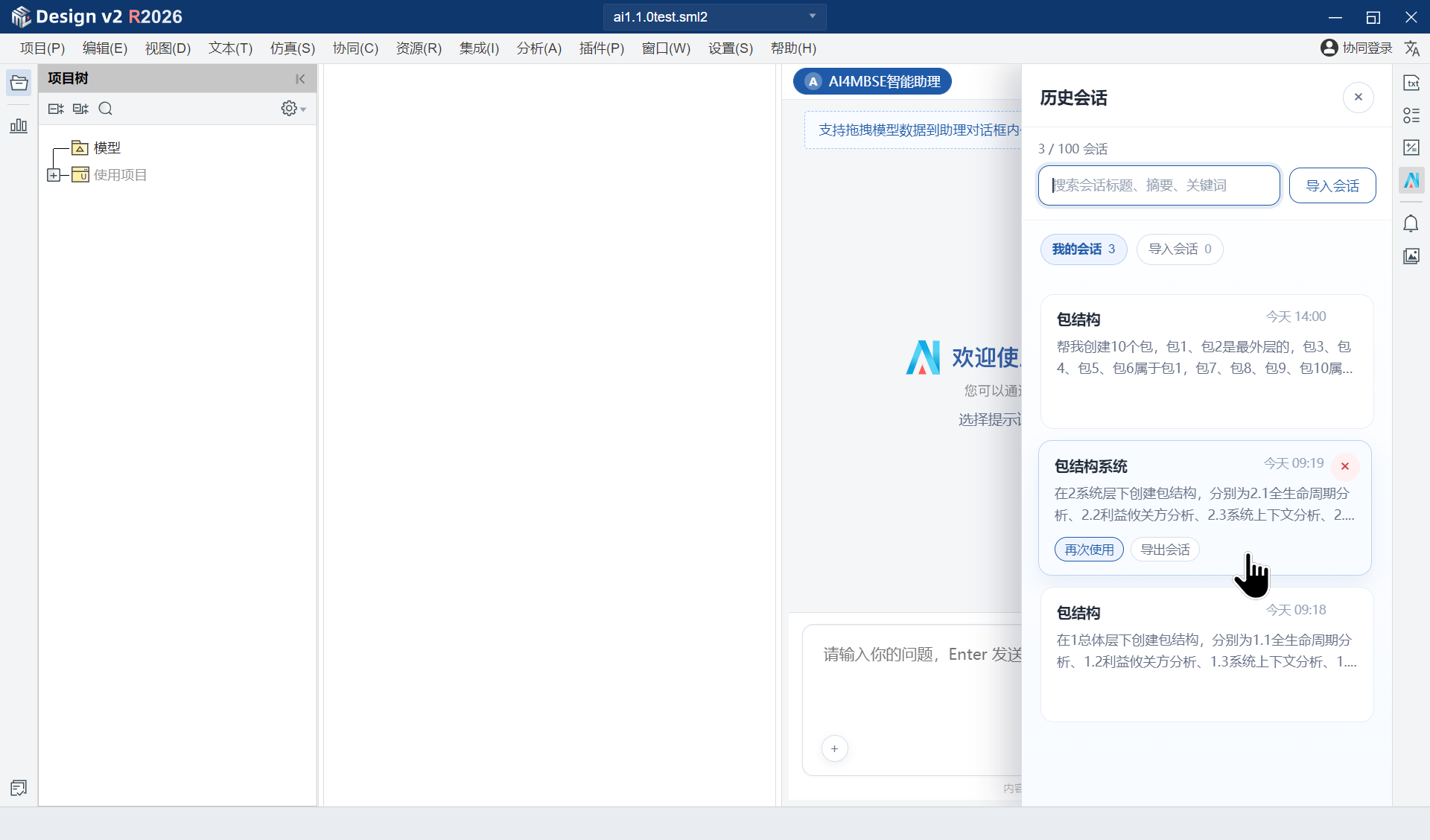Open the 插件(P) menu
The height and width of the screenshot is (840, 1430).
(x=602, y=48)
